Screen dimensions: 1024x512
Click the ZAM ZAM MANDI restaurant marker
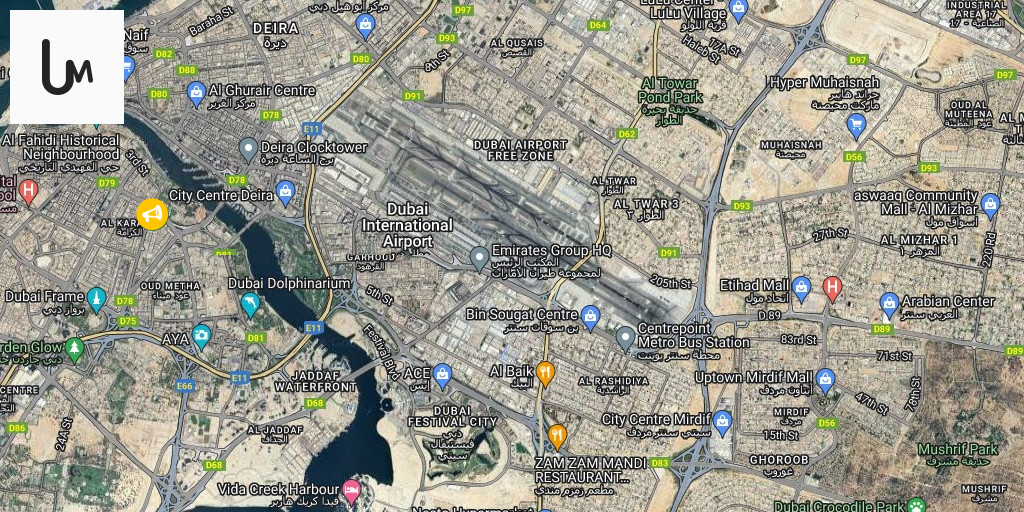pos(557,437)
